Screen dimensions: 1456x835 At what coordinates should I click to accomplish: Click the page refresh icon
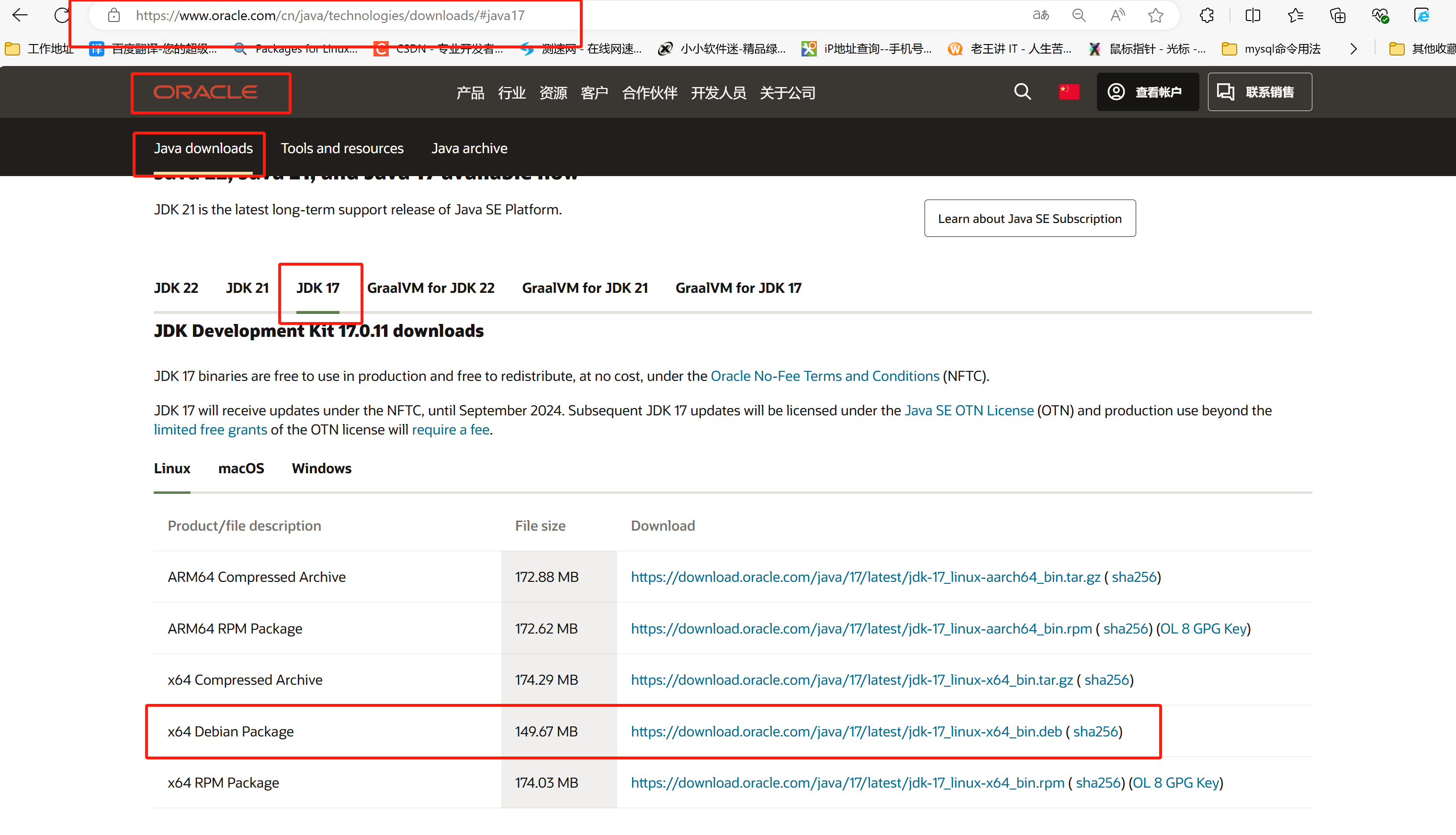click(x=61, y=15)
